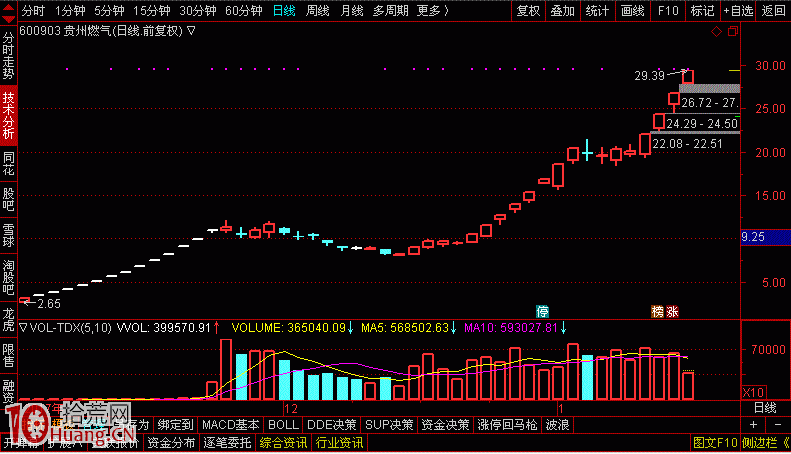Screen dimensions: 791x454
Task: Click the 日线 label at bottom right
Action: (765, 408)
